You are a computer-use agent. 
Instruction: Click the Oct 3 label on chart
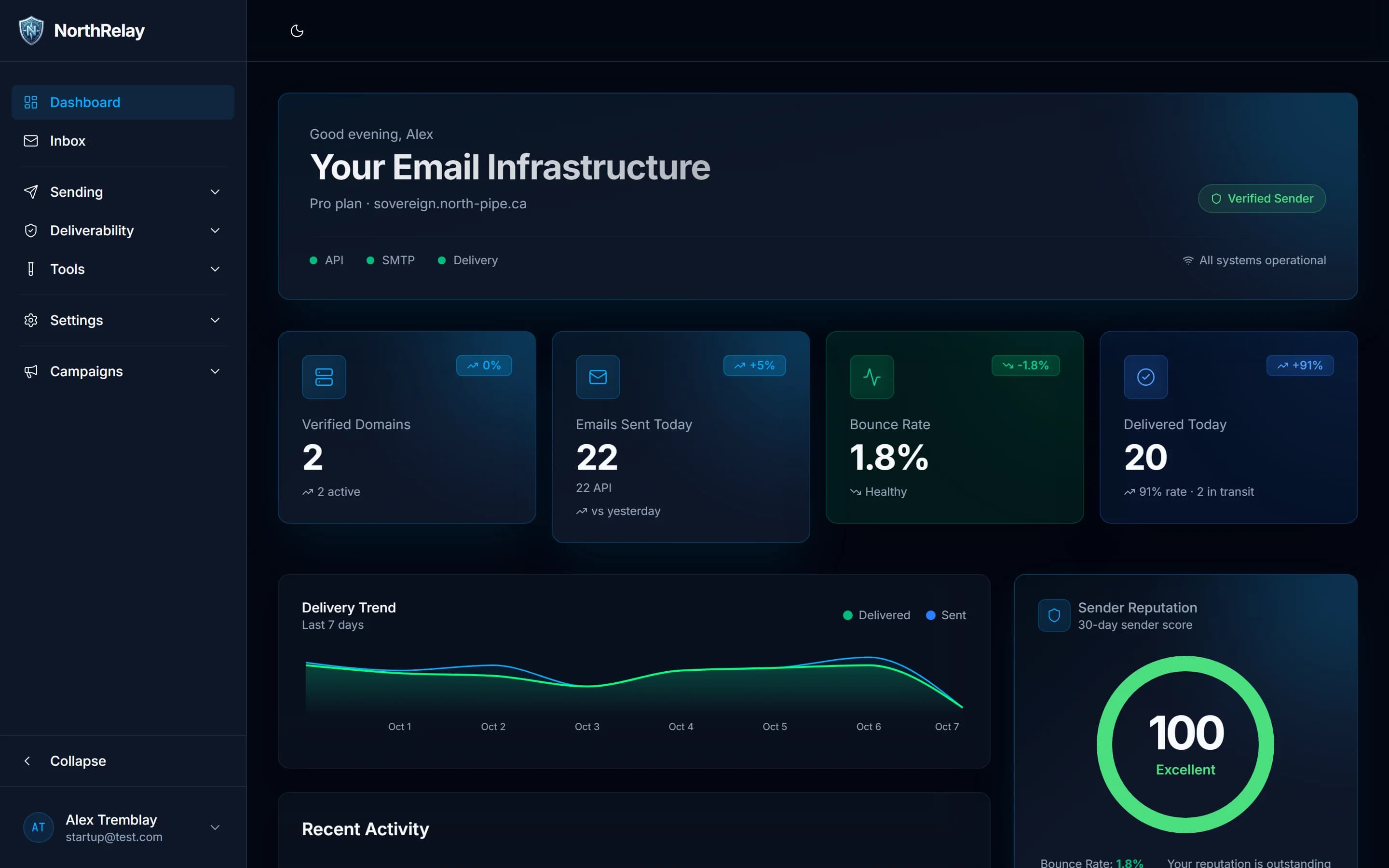[x=586, y=726]
